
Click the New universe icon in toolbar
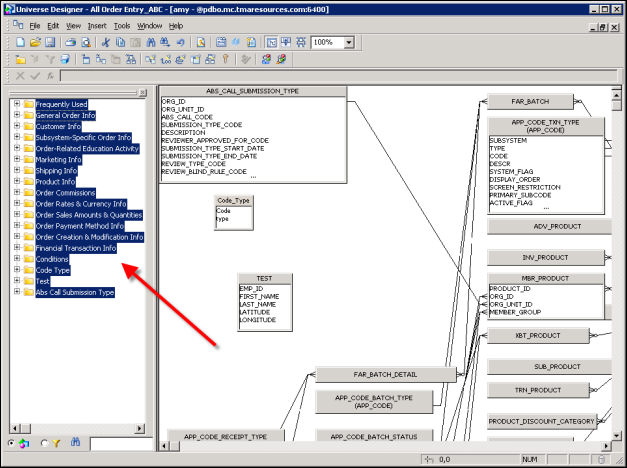(22, 43)
